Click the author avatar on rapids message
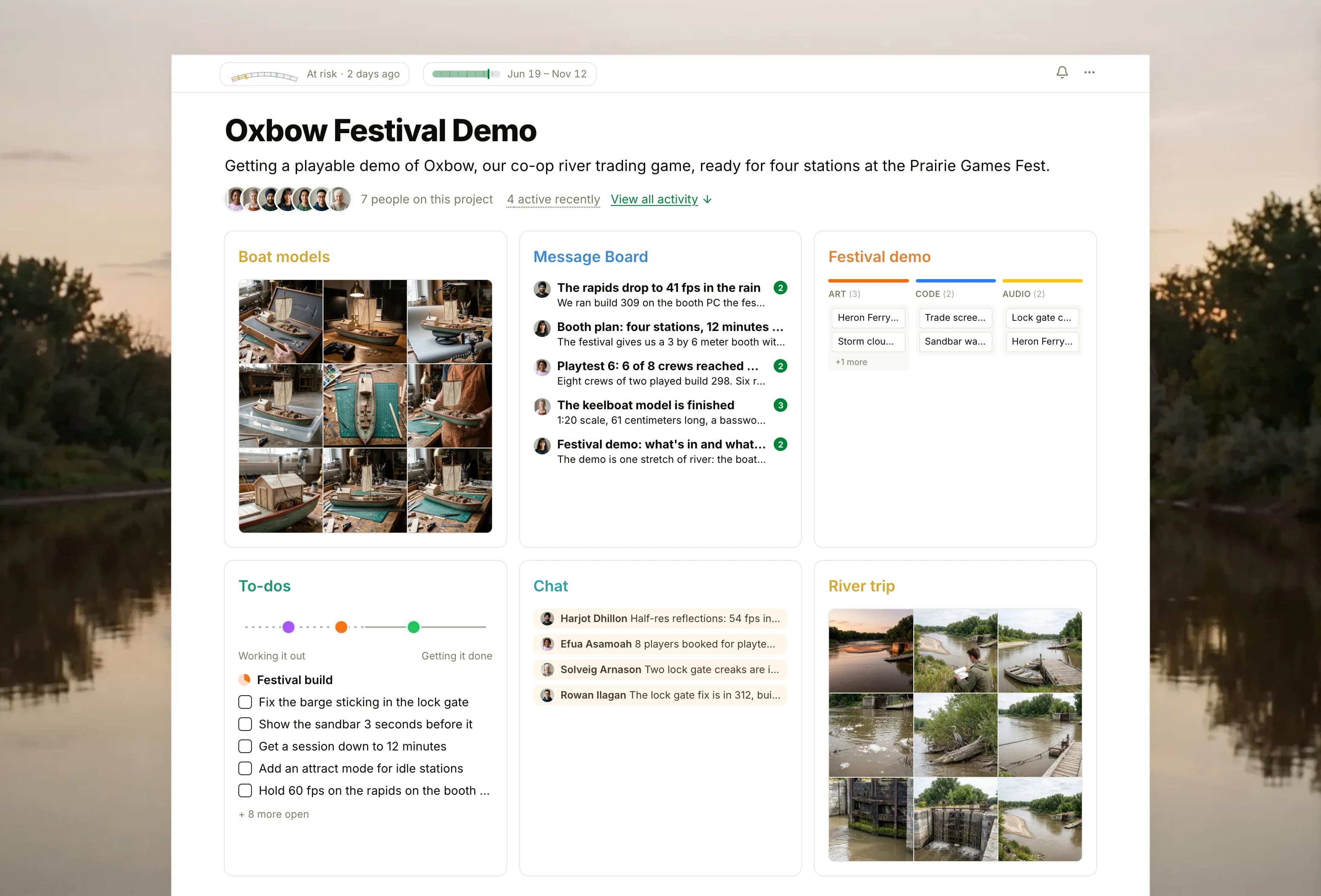This screenshot has height=896, width=1321. (x=542, y=288)
